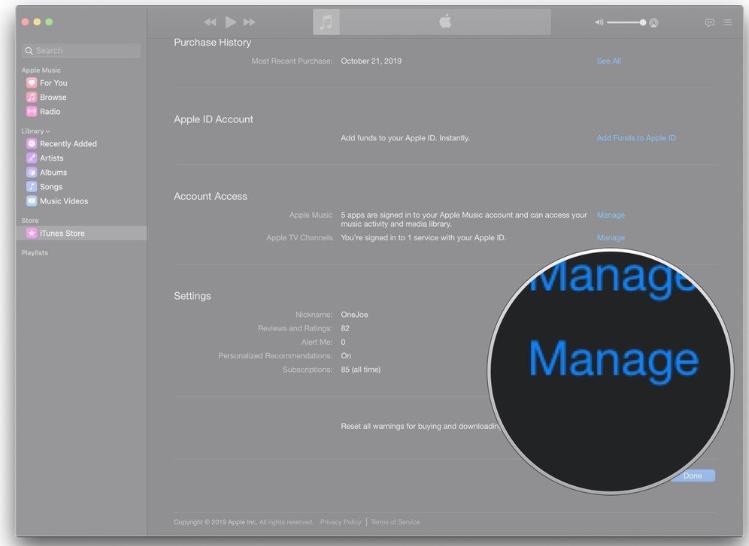749x546 pixels.
Task: Click the sidebar Search field
Action: 81,51
